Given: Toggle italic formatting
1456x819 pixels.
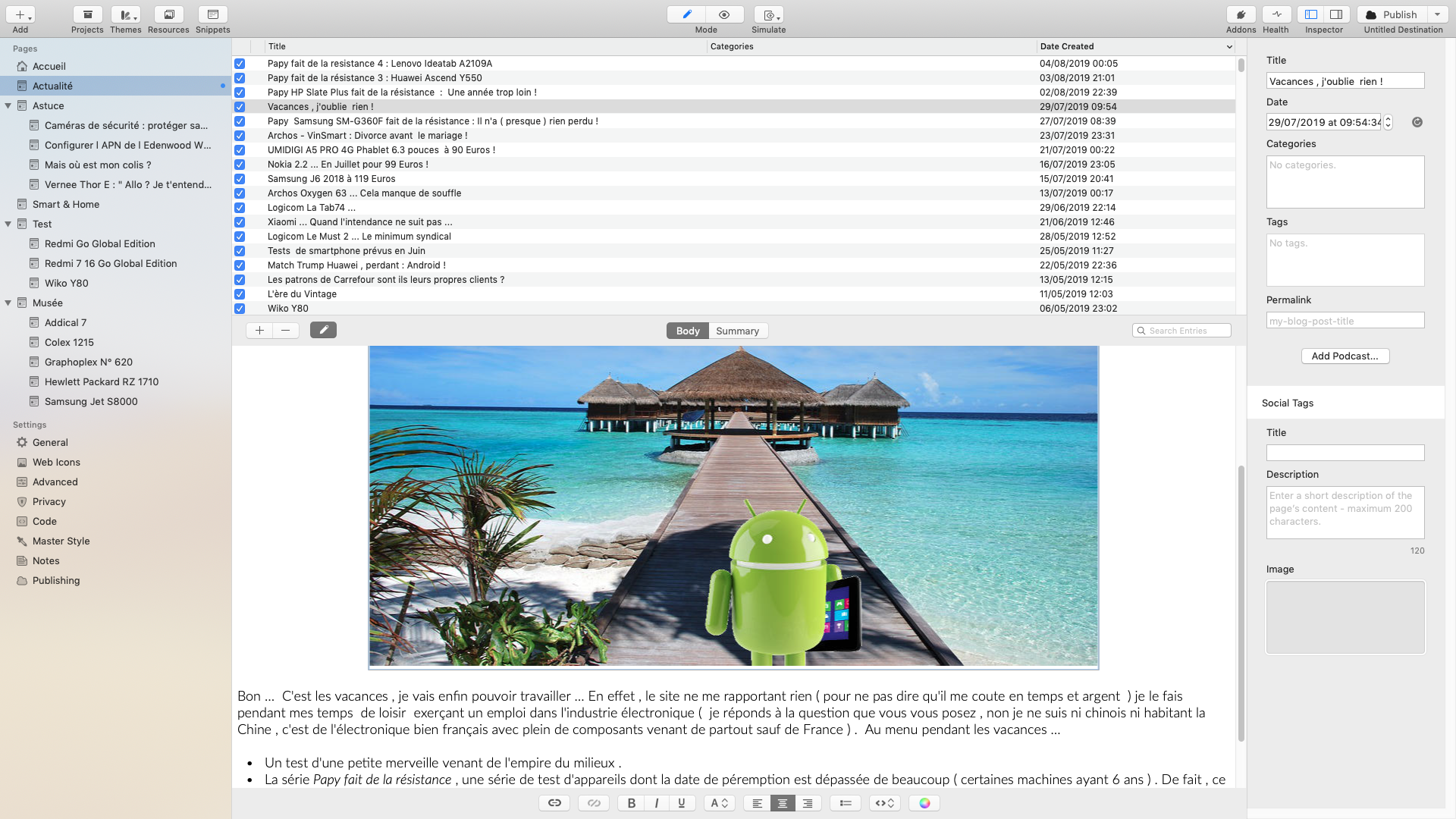Looking at the screenshot, I should [657, 803].
